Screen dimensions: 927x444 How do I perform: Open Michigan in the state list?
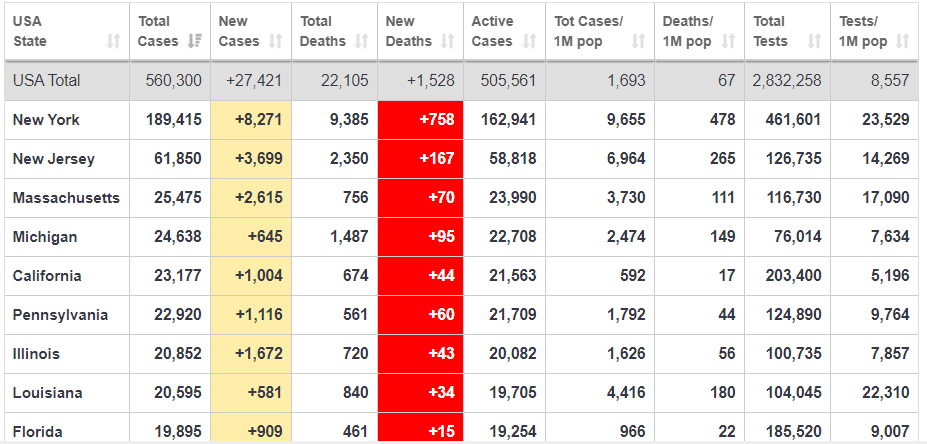click(x=44, y=237)
